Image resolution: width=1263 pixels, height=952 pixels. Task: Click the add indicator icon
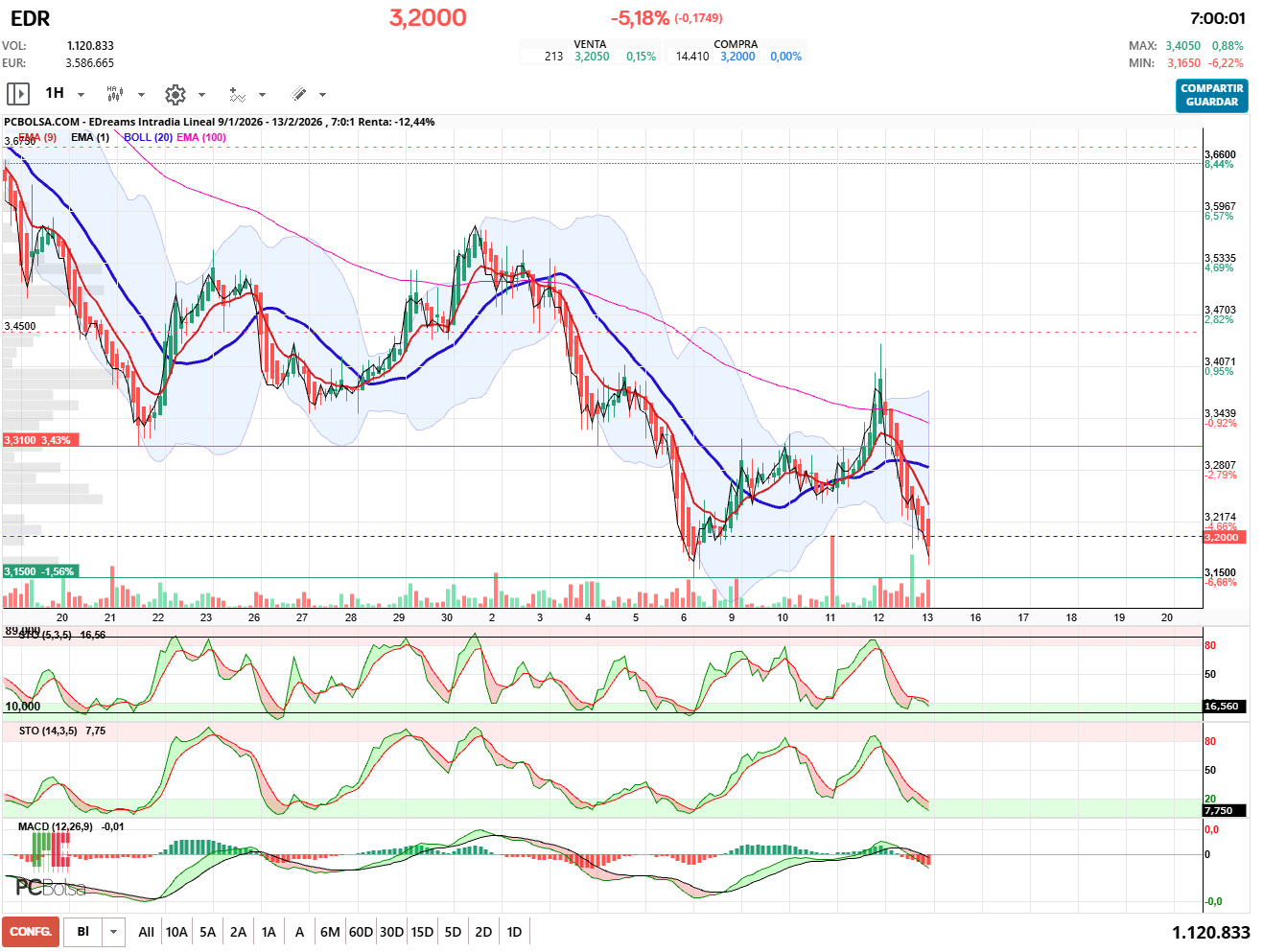click(x=237, y=94)
